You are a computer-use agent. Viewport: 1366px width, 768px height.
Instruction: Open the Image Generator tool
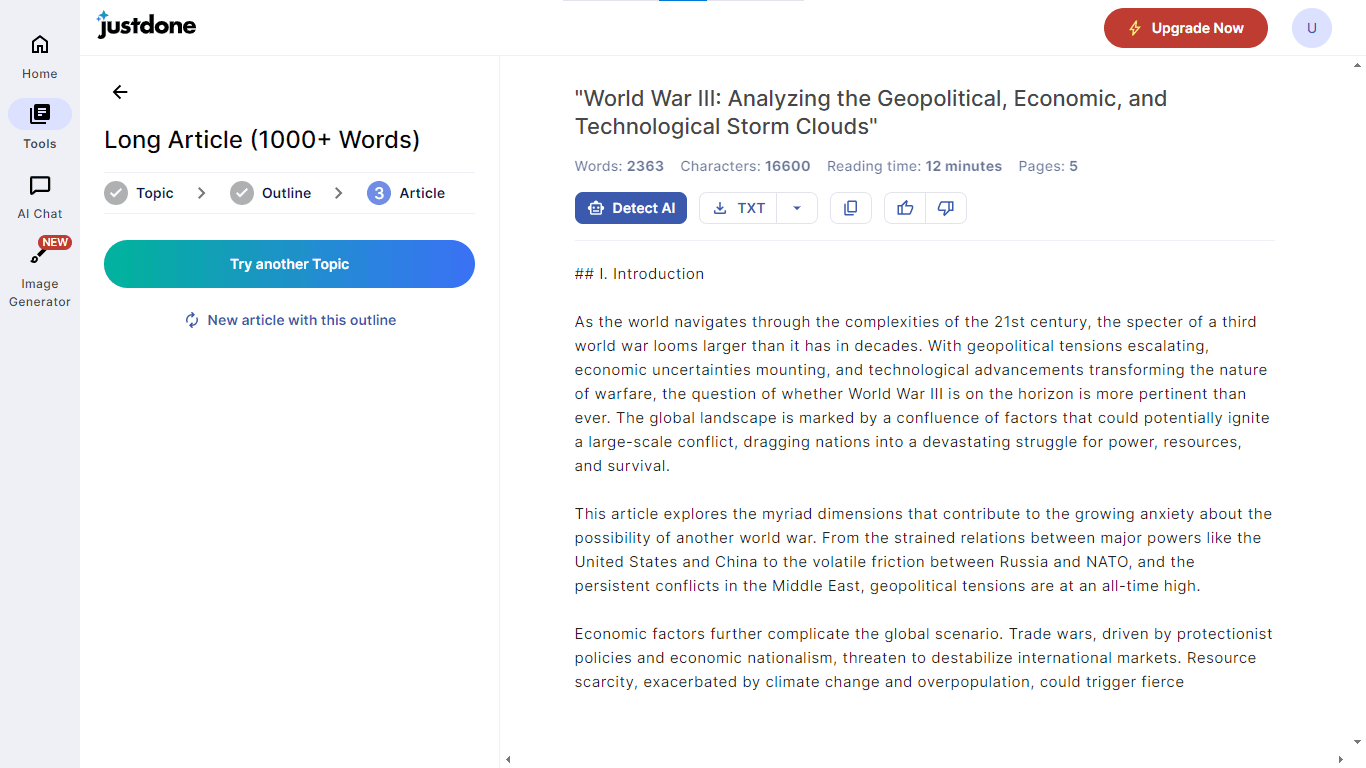click(40, 274)
